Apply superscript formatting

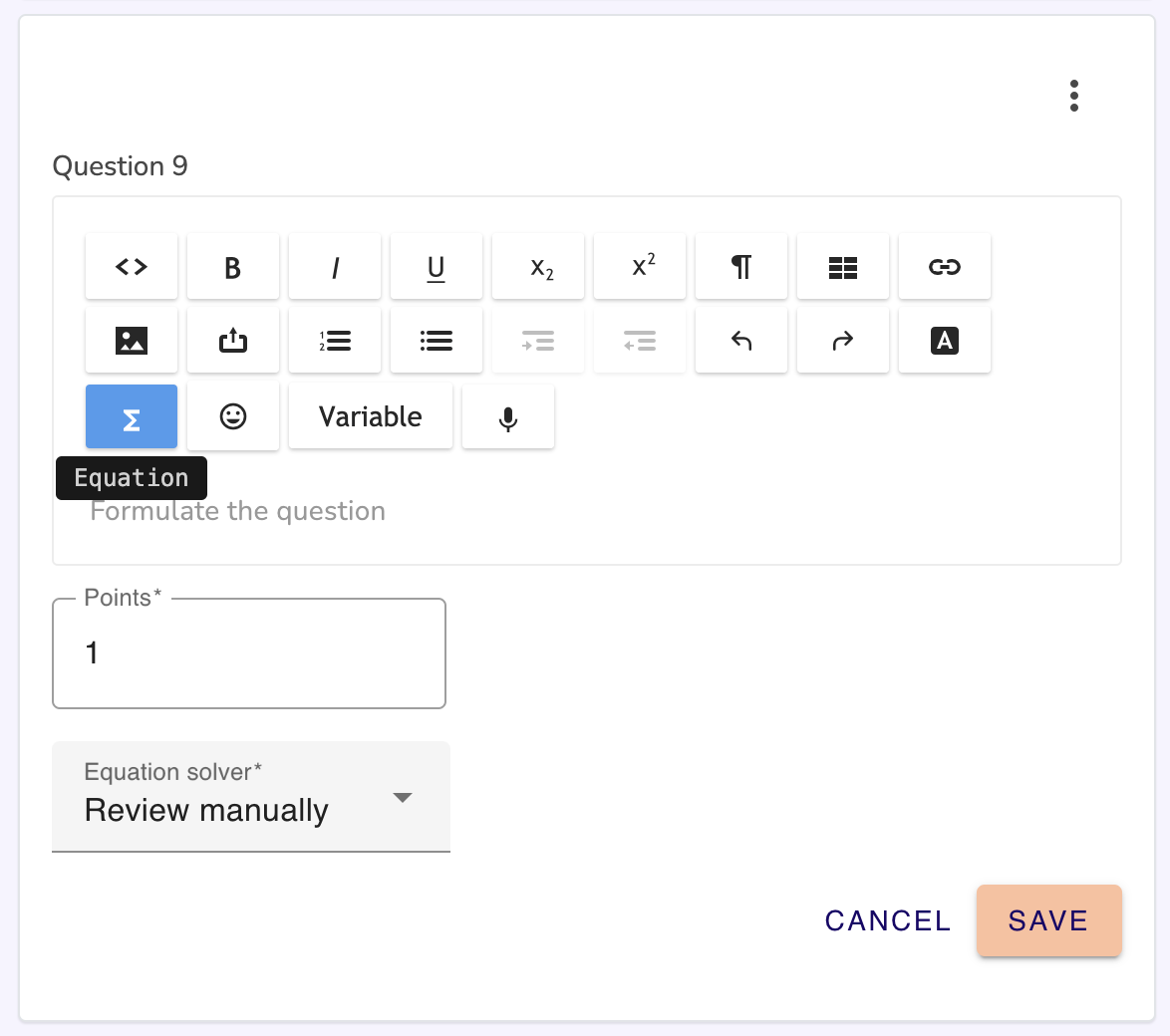click(640, 266)
